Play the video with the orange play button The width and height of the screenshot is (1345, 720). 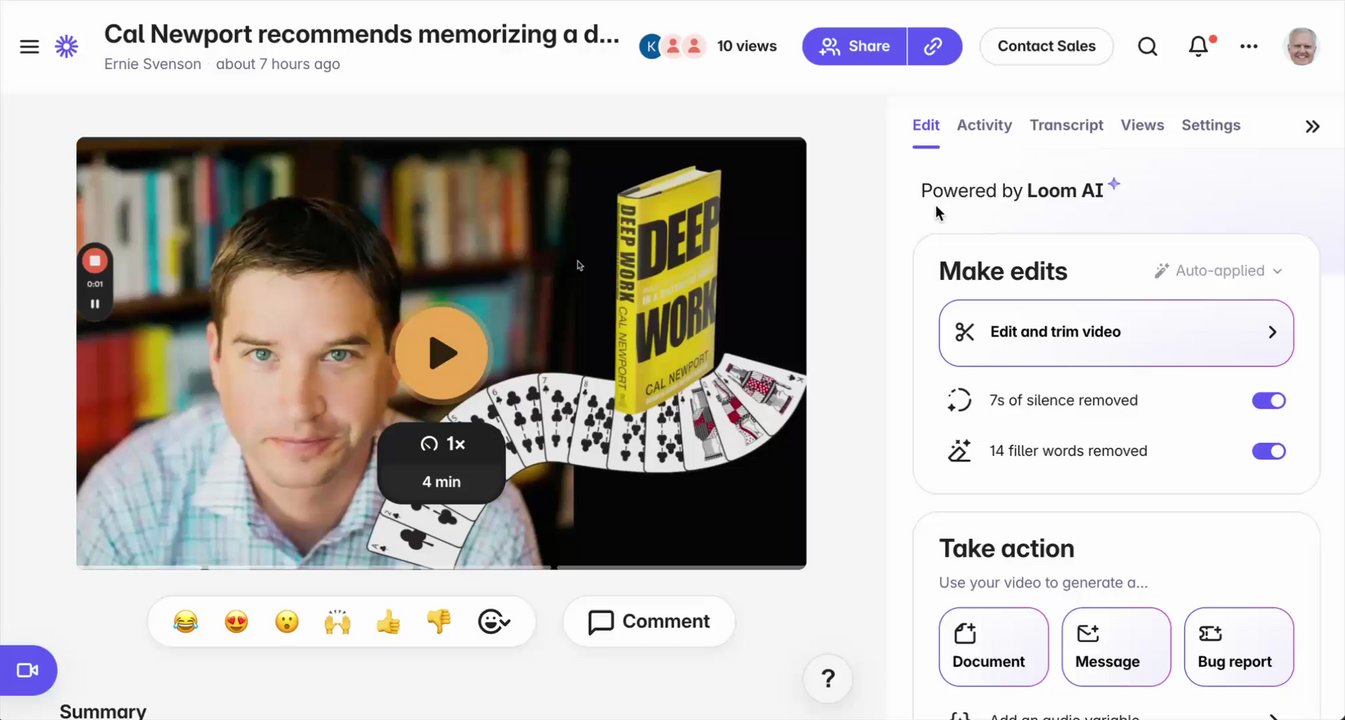[x=441, y=352]
